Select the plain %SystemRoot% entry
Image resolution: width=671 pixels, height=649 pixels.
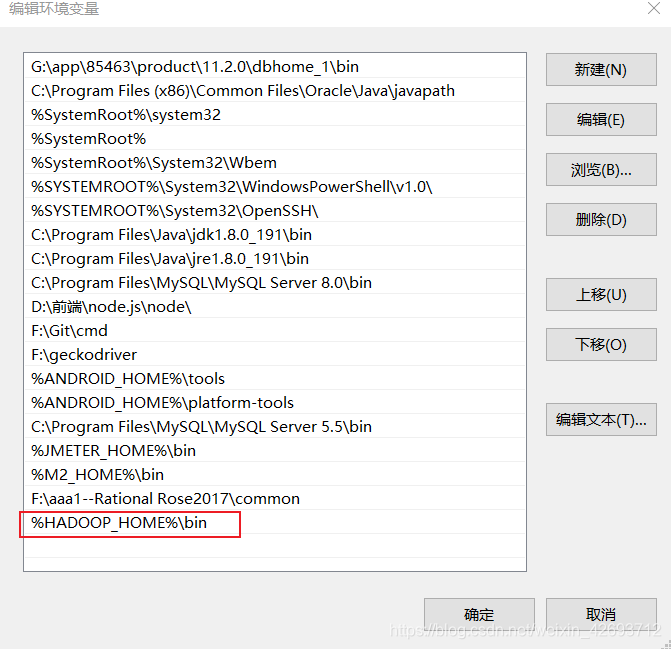[x=275, y=139]
